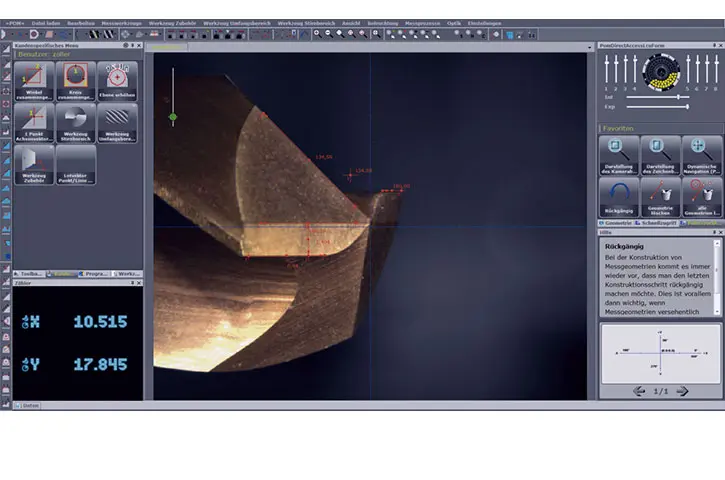Click the Daten tab at bottom
Screen dimensions: 725x480
tap(30, 405)
